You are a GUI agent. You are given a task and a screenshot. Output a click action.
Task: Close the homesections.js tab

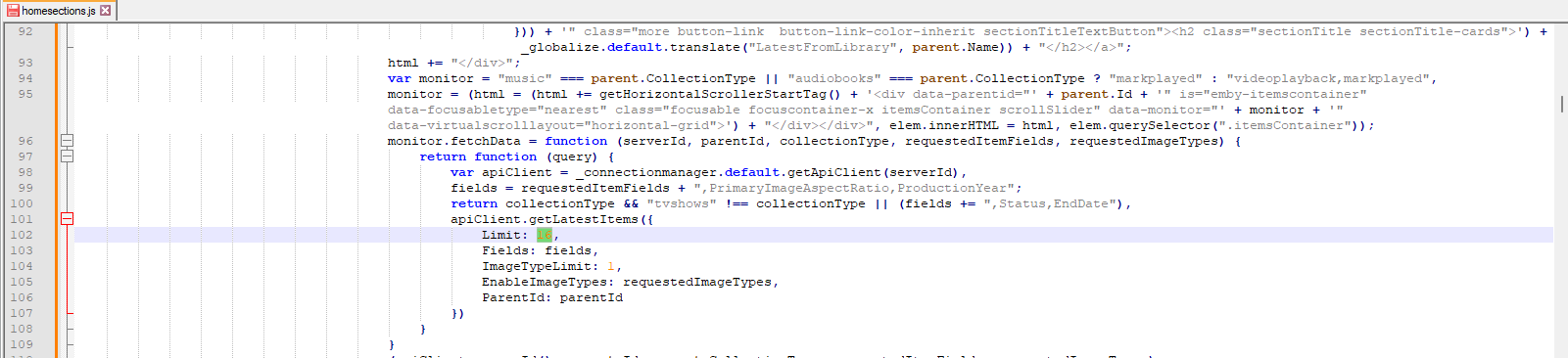point(106,11)
